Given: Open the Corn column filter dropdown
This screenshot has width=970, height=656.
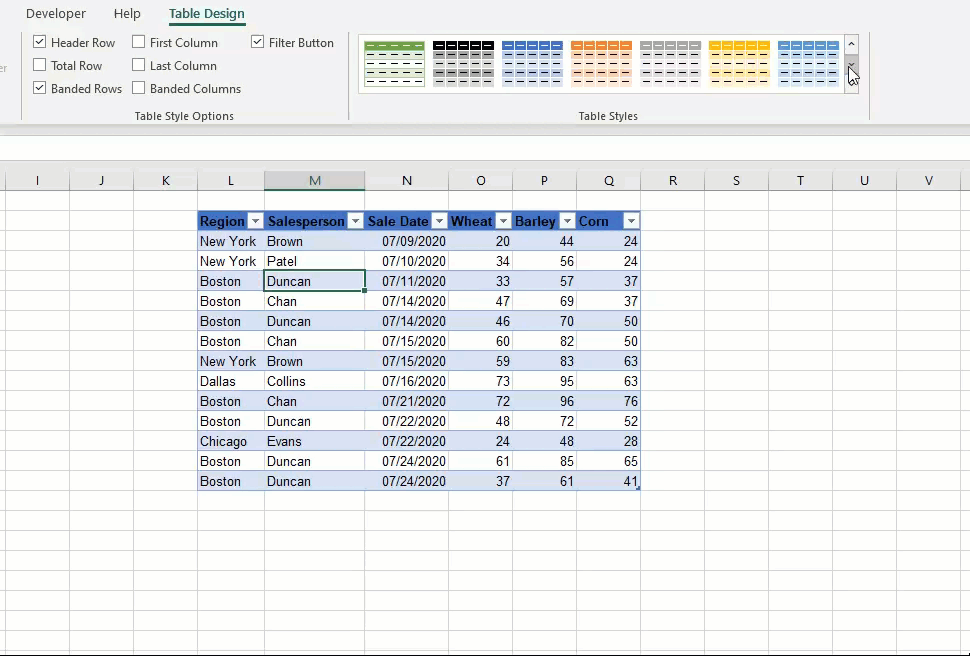Looking at the screenshot, I should point(631,220).
